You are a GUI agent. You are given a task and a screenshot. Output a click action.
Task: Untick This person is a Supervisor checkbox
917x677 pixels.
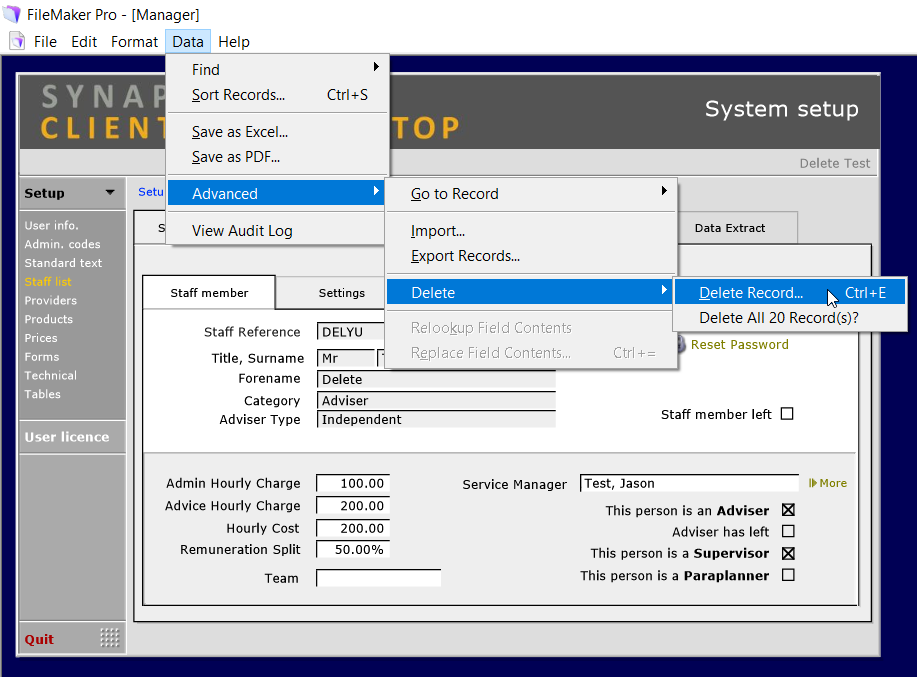[788, 553]
